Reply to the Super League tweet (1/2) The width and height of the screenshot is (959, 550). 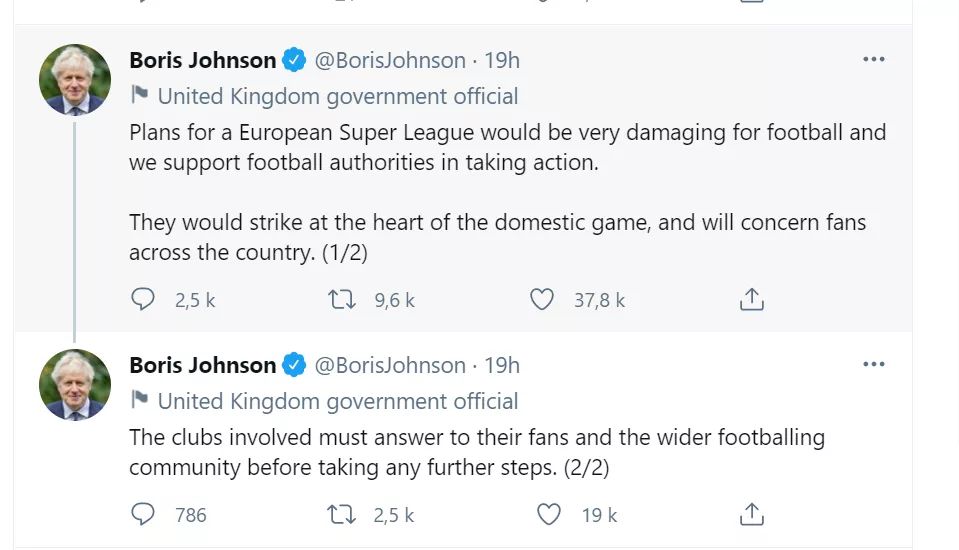pyautogui.click(x=144, y=299)
